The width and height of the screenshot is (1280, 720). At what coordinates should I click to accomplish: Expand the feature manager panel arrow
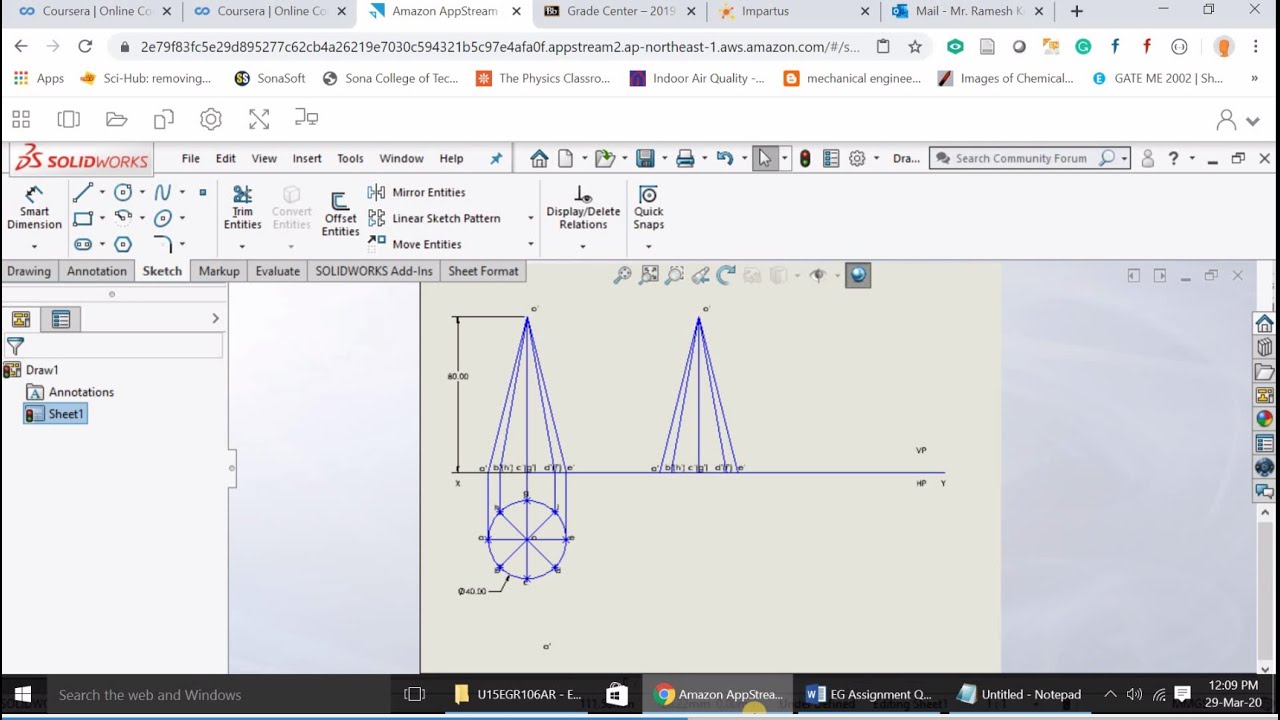click(x=215, y=319)
